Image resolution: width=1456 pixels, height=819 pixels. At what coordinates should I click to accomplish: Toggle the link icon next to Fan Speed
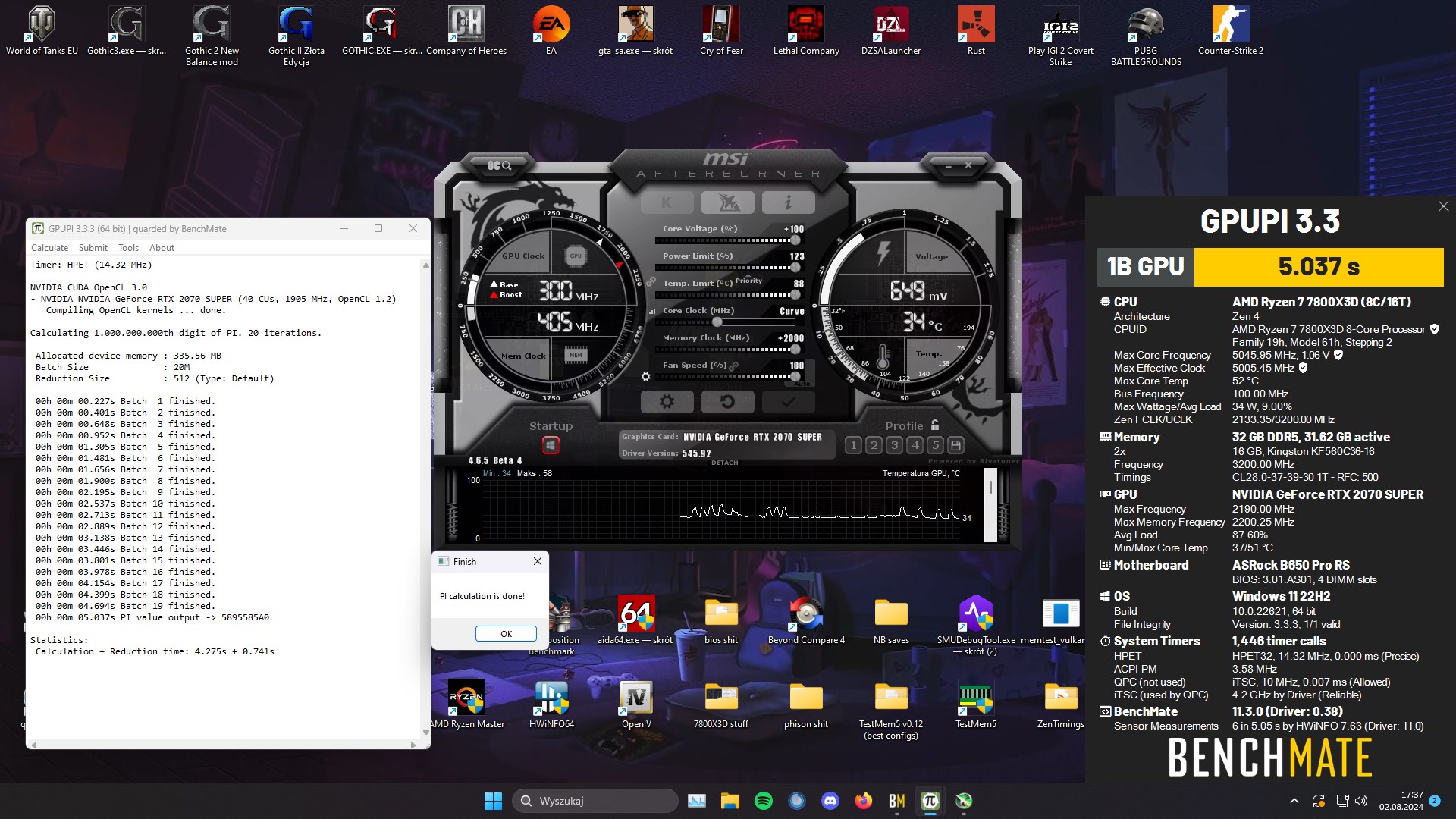tap(733, 366)
